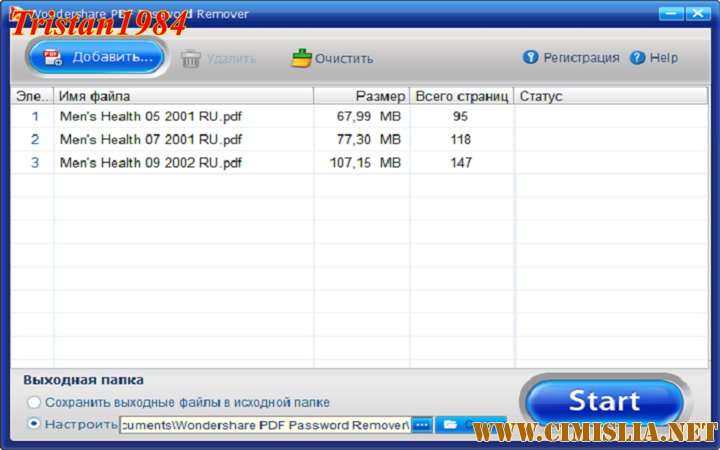Select the Настроить radio button
Viewport: 720px width, 450px height.
coord(35,424)
